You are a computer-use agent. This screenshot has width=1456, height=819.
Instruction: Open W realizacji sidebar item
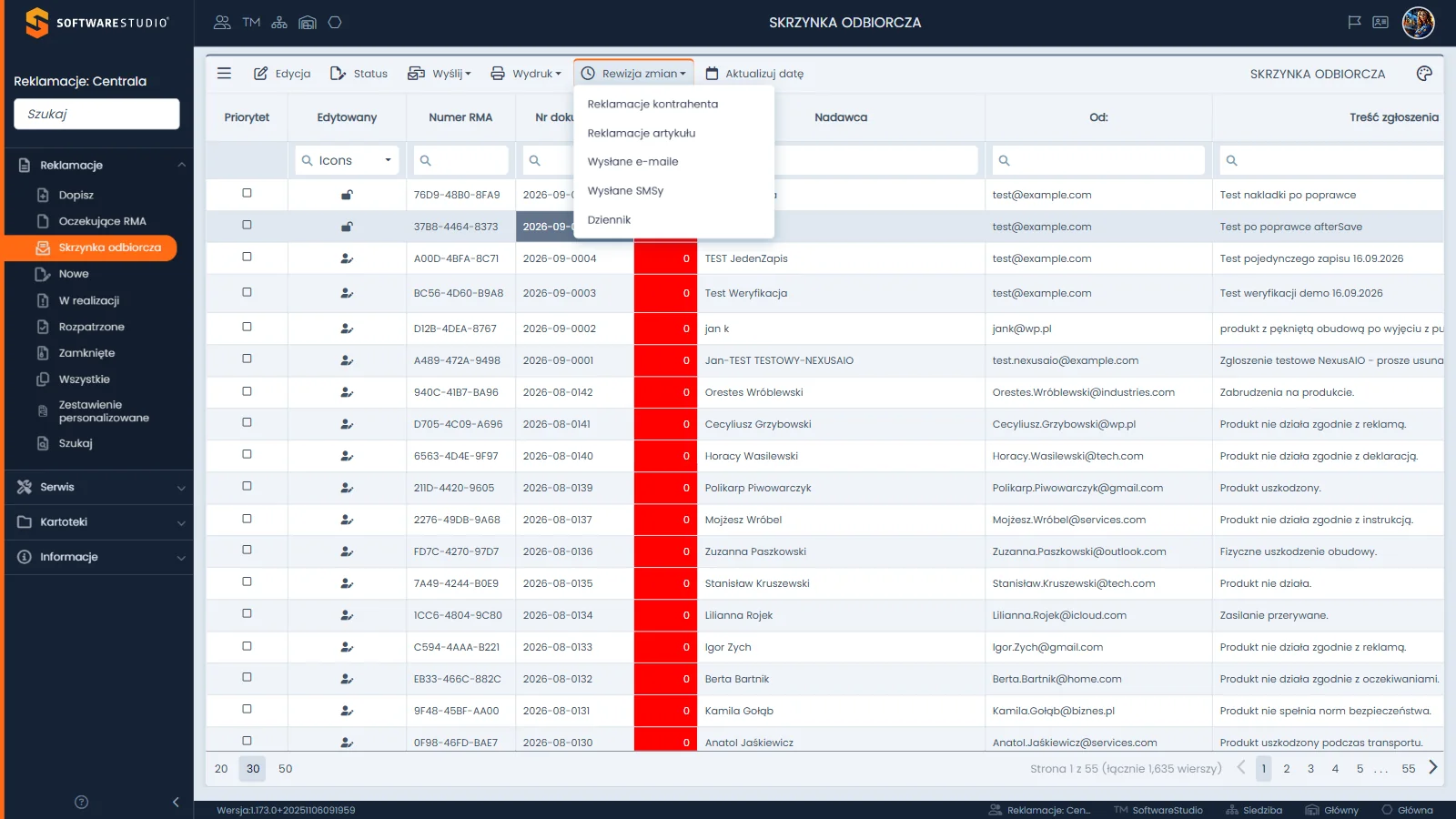pyautogui.click(x=89, y=300)
